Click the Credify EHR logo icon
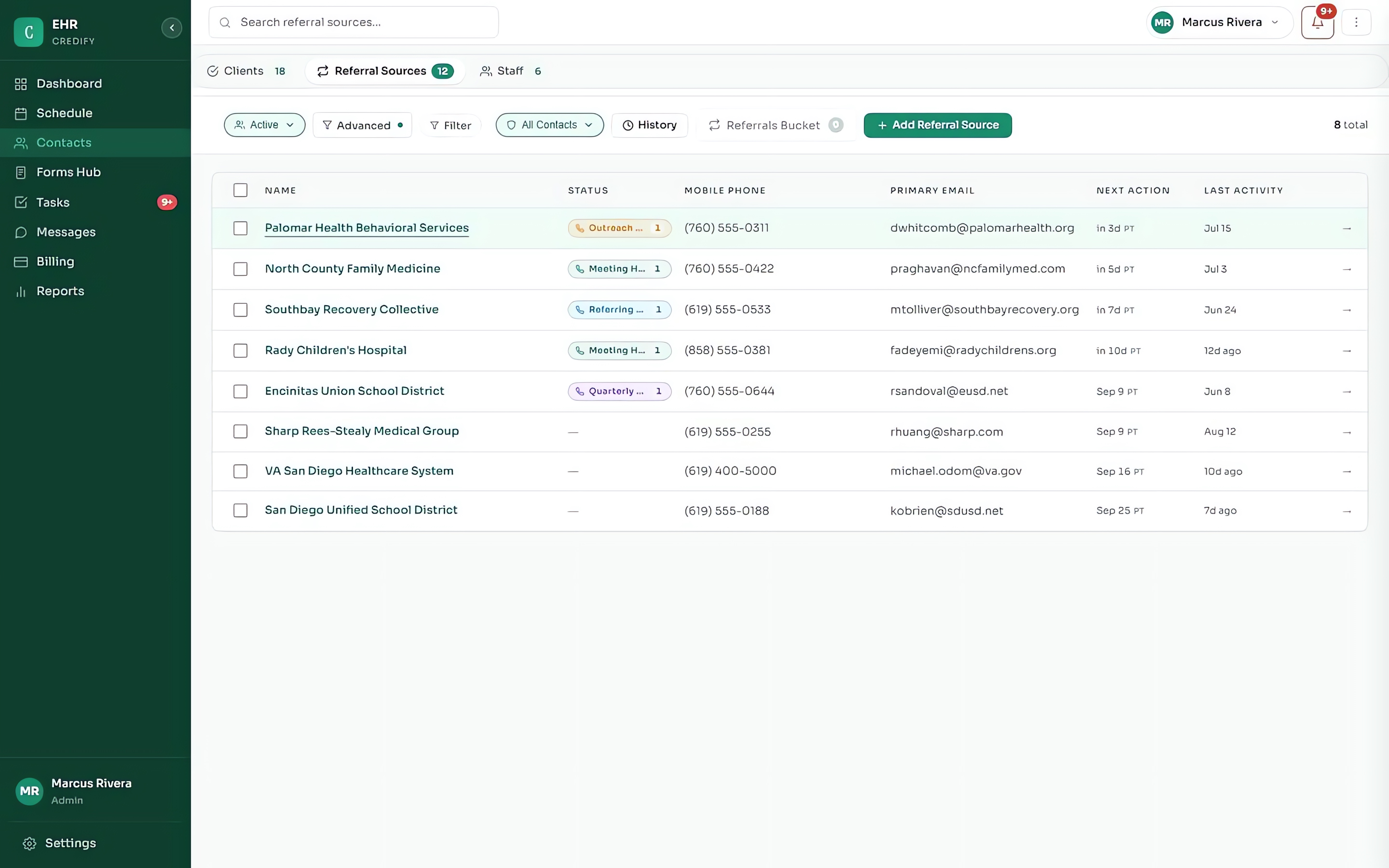1389x868 pixels. tap(29, 32)
